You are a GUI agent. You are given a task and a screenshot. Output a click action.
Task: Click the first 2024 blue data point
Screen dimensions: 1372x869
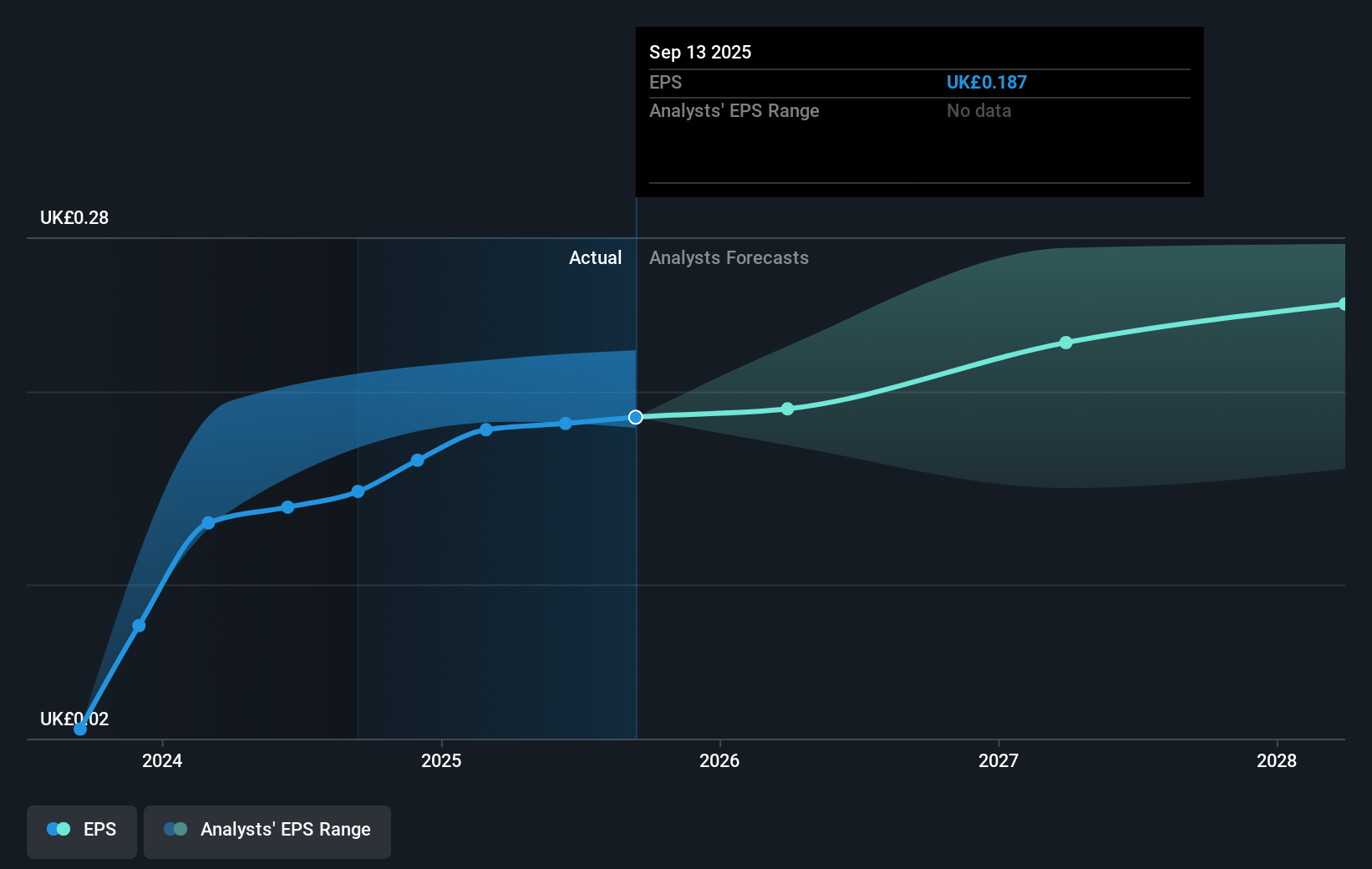pyautogui.click(x=139, y=625)
